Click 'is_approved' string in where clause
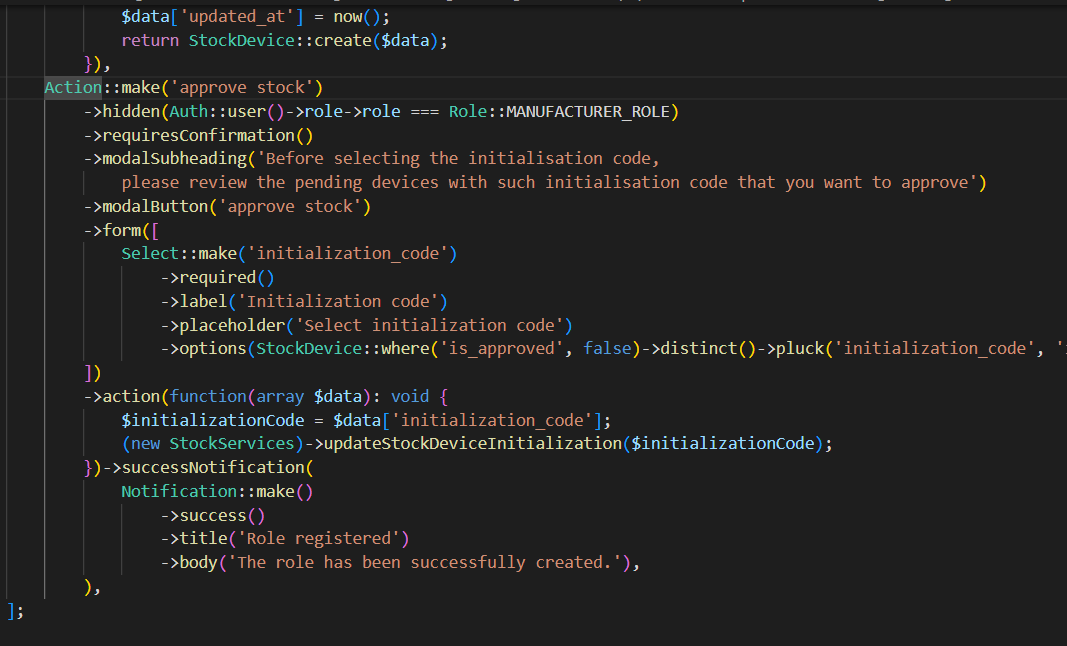Viewport: 1067px width, 646px height. (502, 349)
